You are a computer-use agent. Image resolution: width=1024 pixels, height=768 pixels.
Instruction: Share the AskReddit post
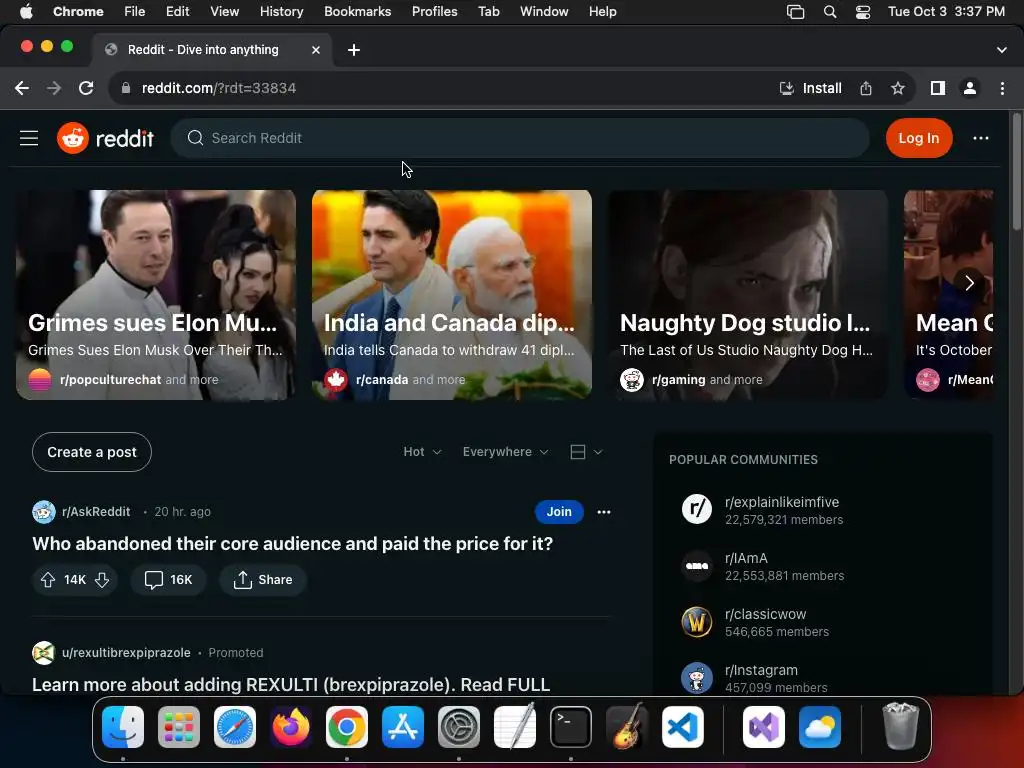263,579
